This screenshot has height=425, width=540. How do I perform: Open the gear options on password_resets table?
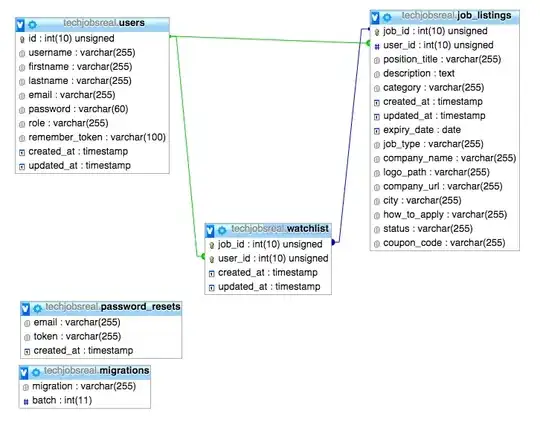(x=38, y=309)
